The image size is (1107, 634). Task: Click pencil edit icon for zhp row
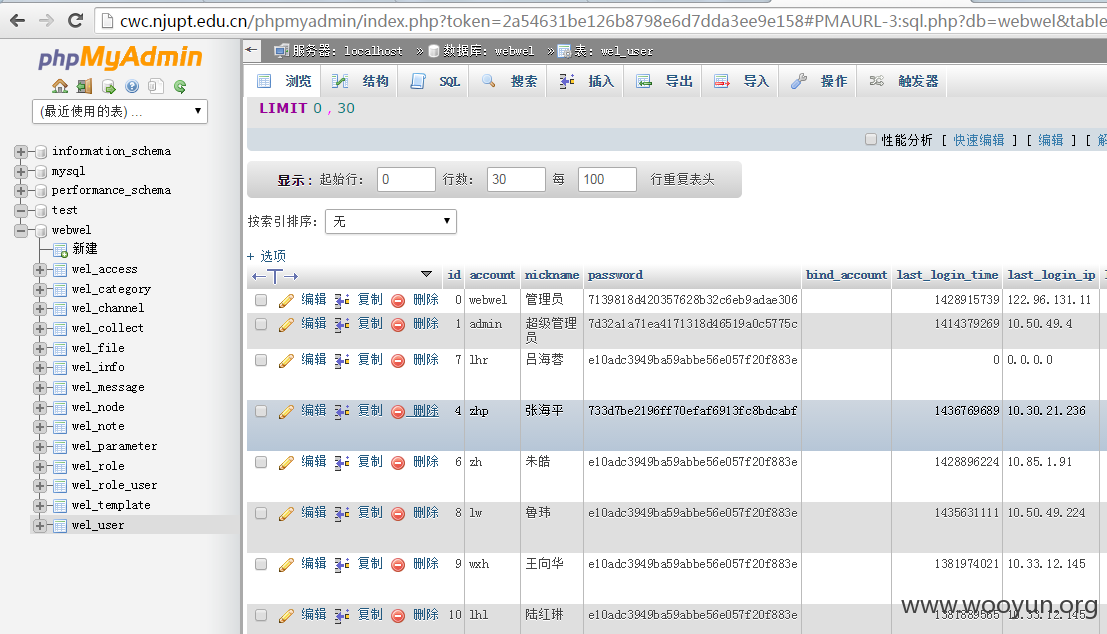tap(286, 412)
